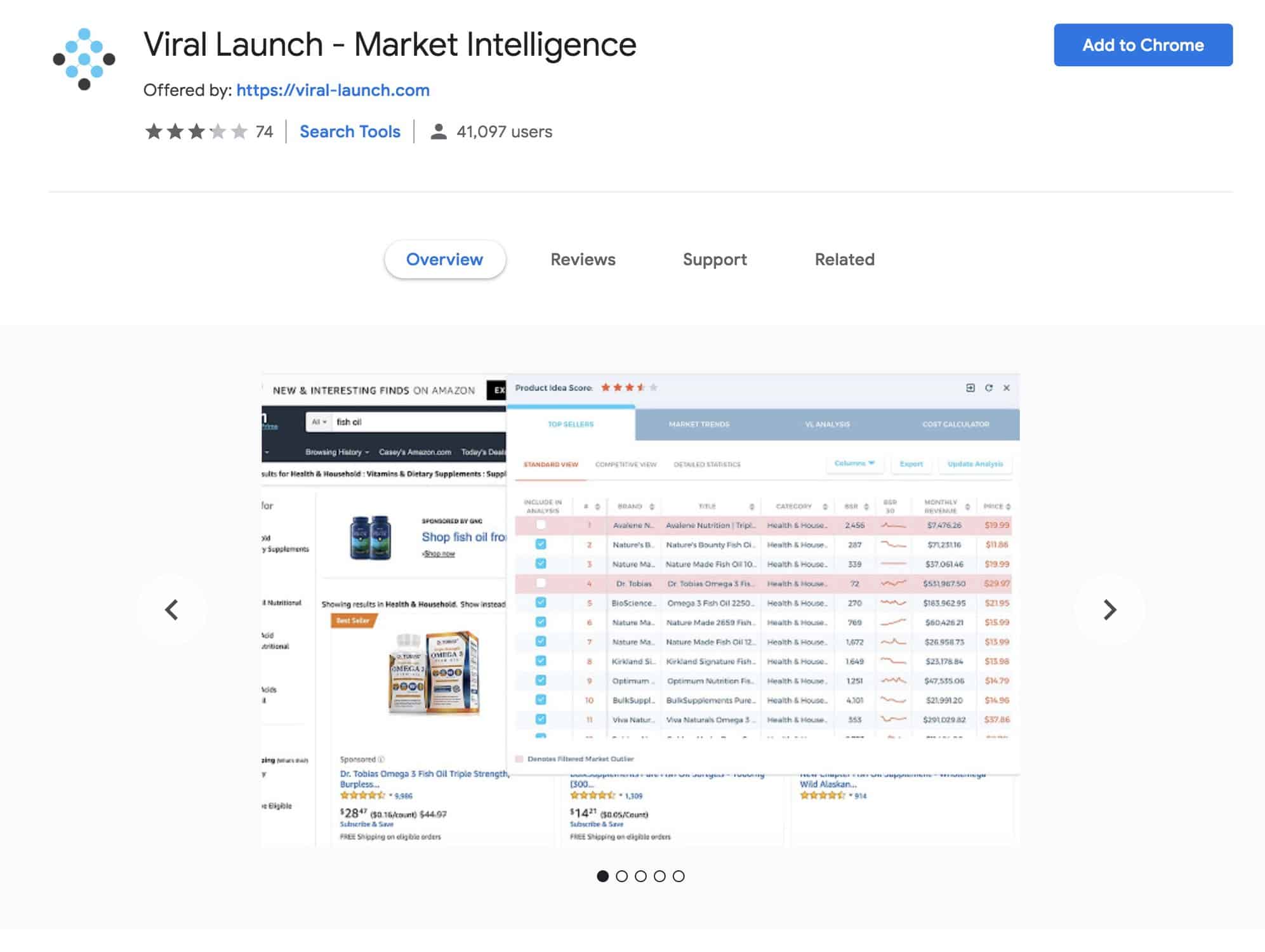Open the viral-launch.com offered-by link

pyautogui.click(x=333, y=90)
